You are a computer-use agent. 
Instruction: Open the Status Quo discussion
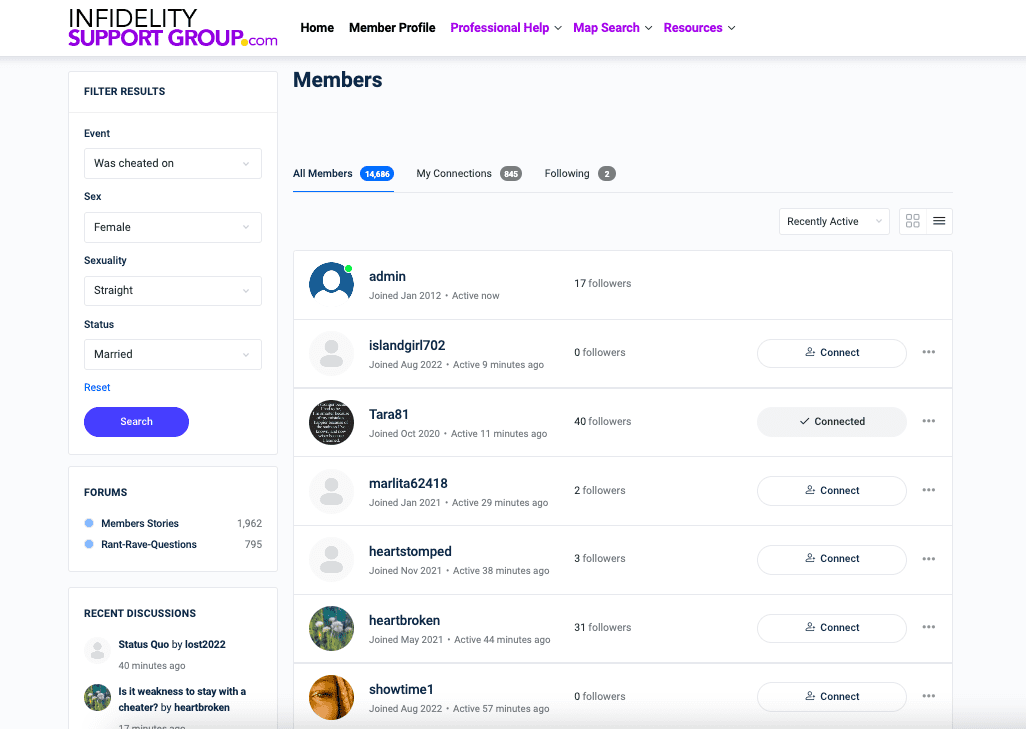143,645
